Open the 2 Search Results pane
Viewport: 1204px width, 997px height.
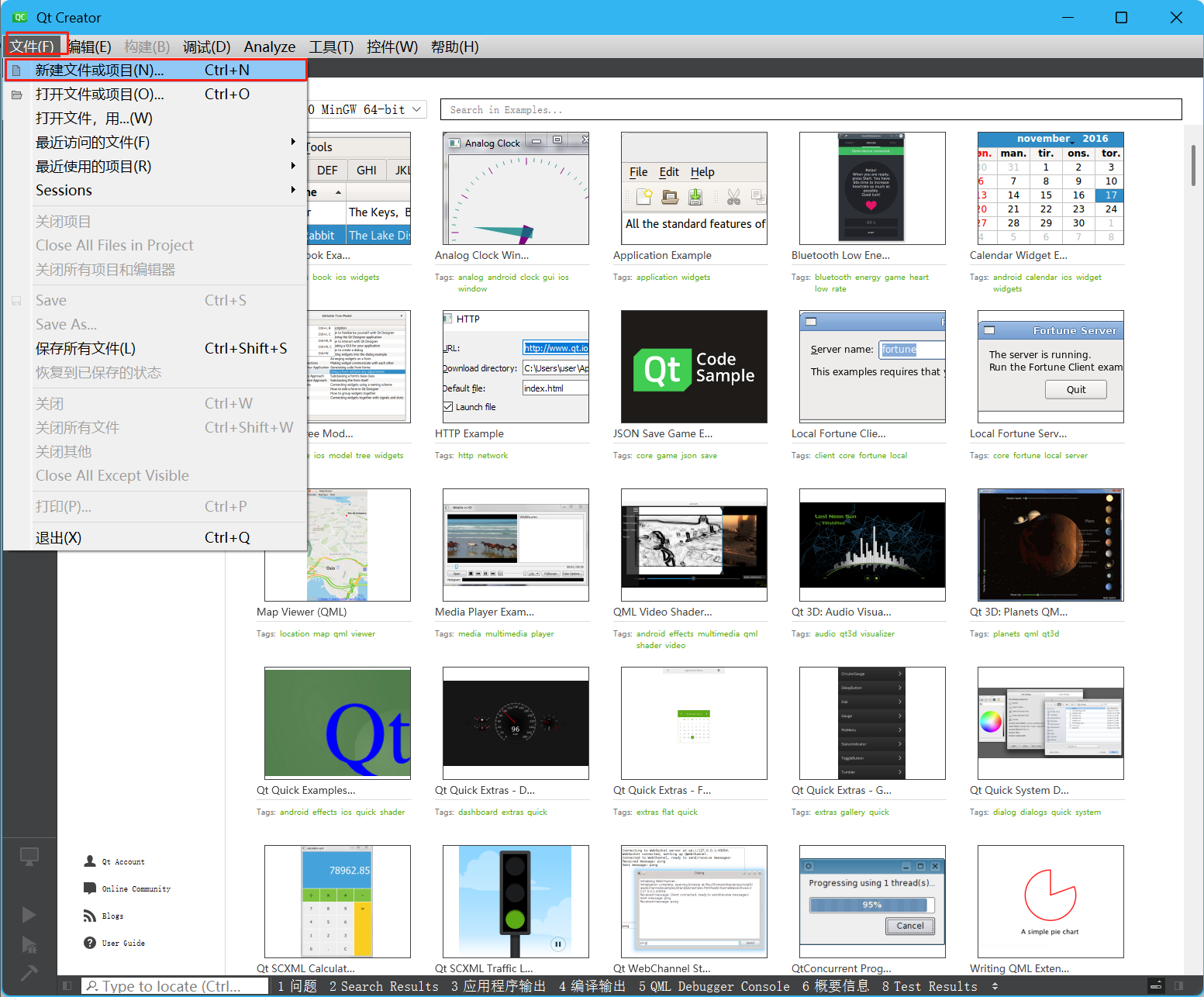384,986
